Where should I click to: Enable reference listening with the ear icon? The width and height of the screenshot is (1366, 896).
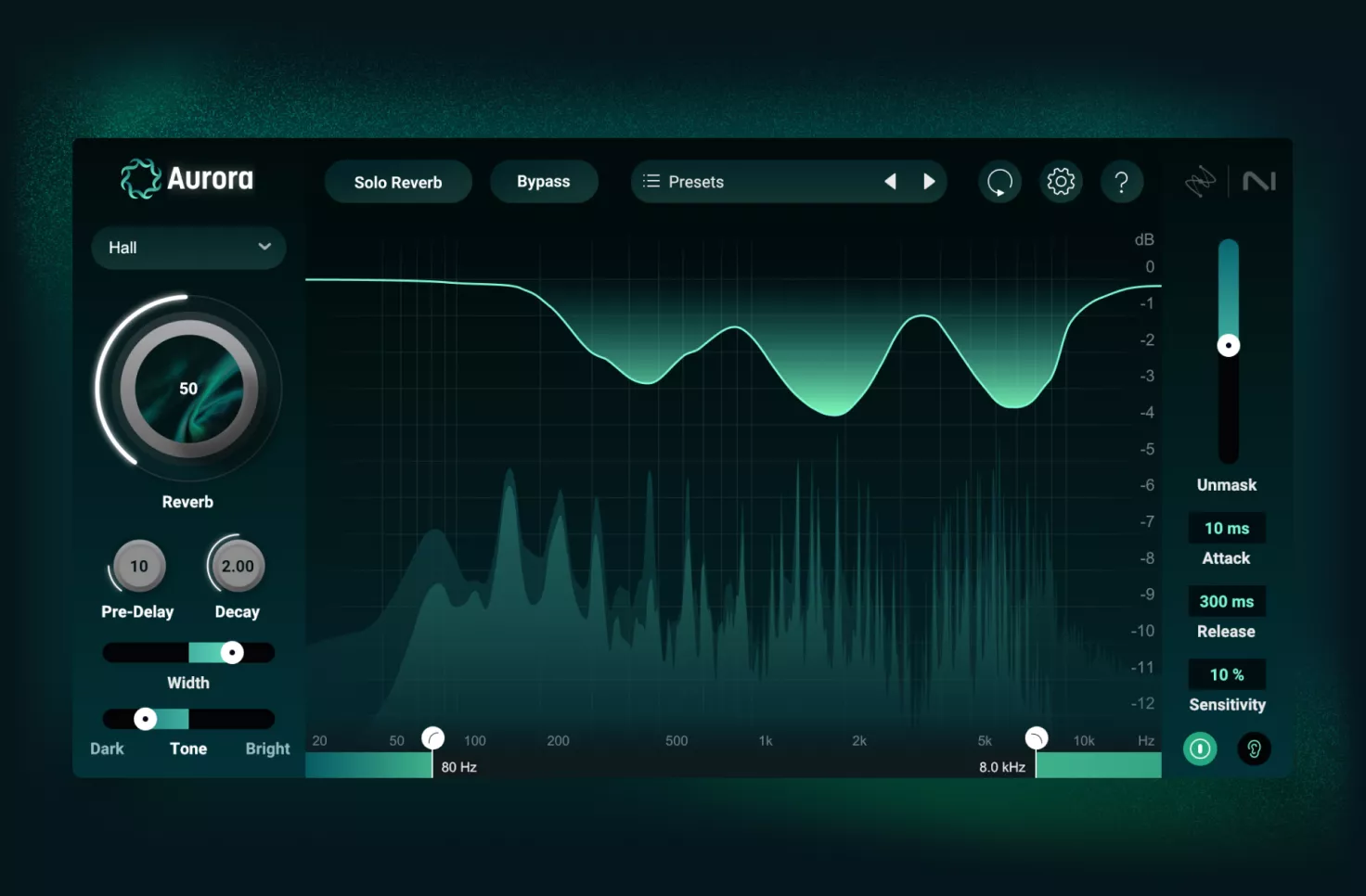[x=1254, y=749]
